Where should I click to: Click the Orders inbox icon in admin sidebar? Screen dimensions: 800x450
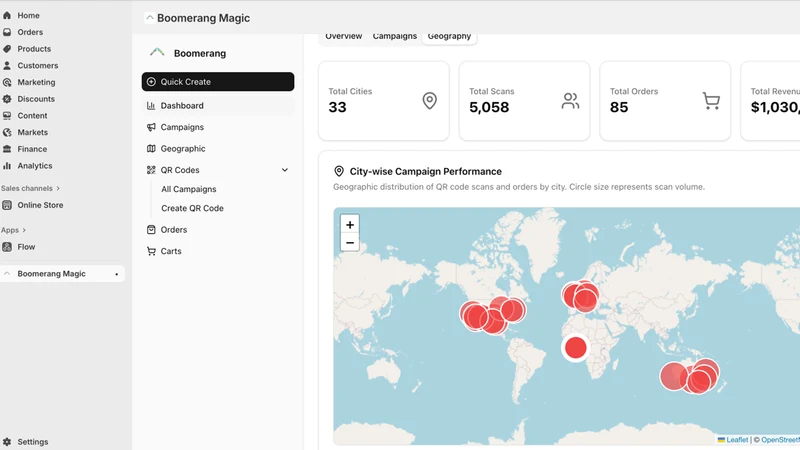tap(7, 32)
